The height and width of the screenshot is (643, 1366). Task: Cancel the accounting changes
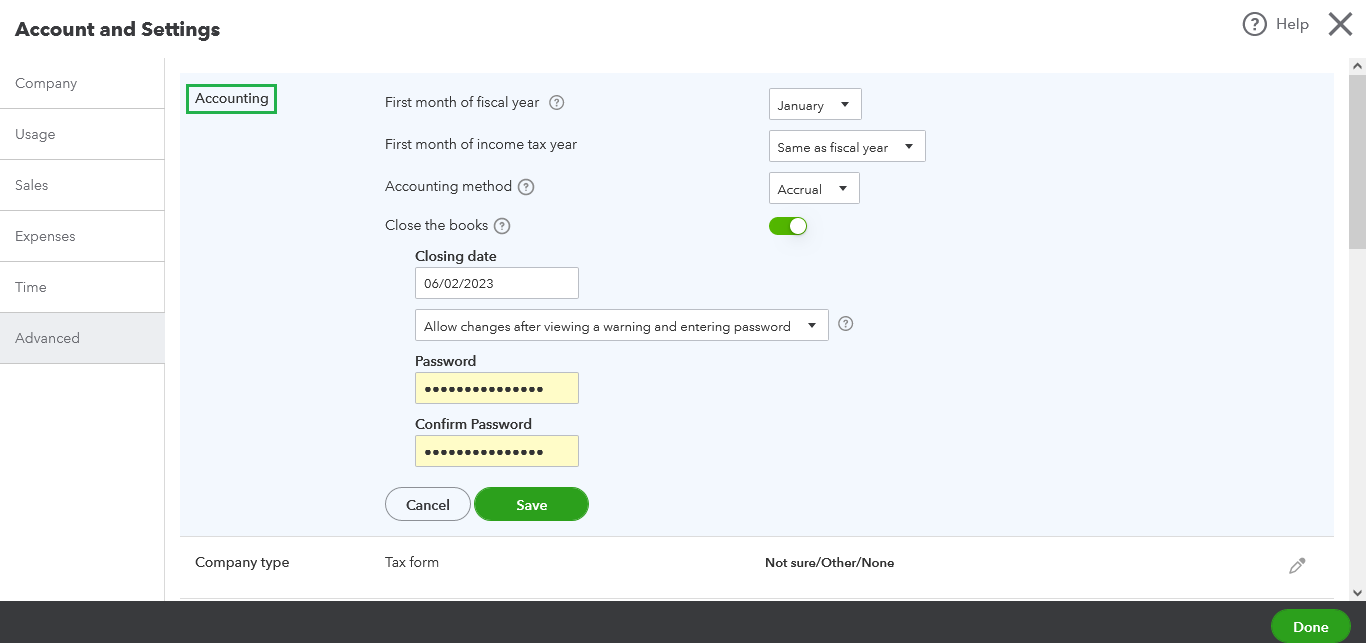(x=428, y=504)
